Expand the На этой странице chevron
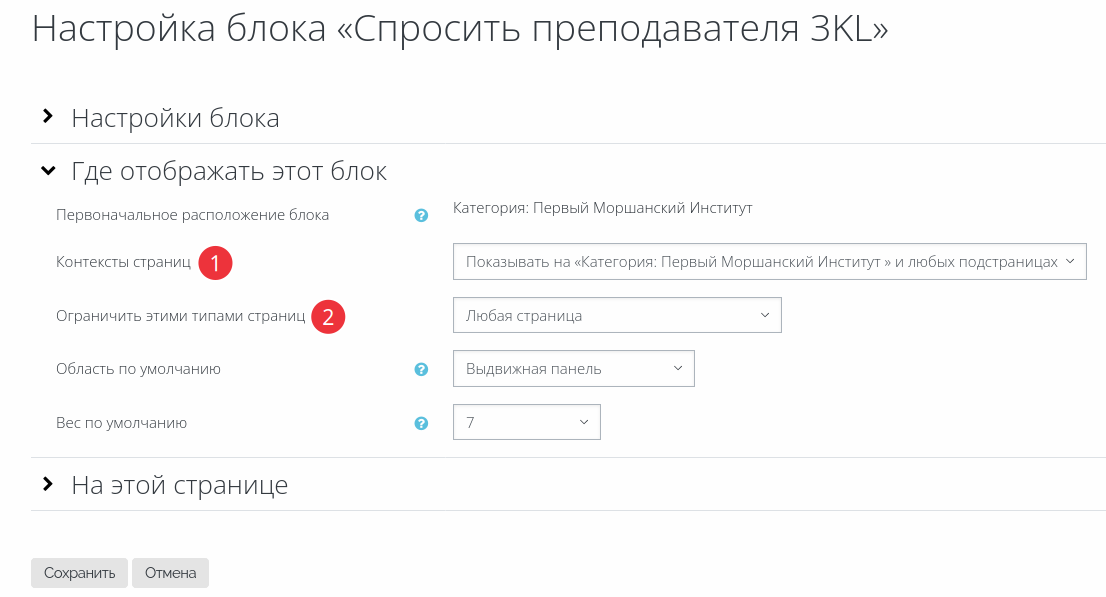Viewport: 1106px width, 597px height. [47, 484]
